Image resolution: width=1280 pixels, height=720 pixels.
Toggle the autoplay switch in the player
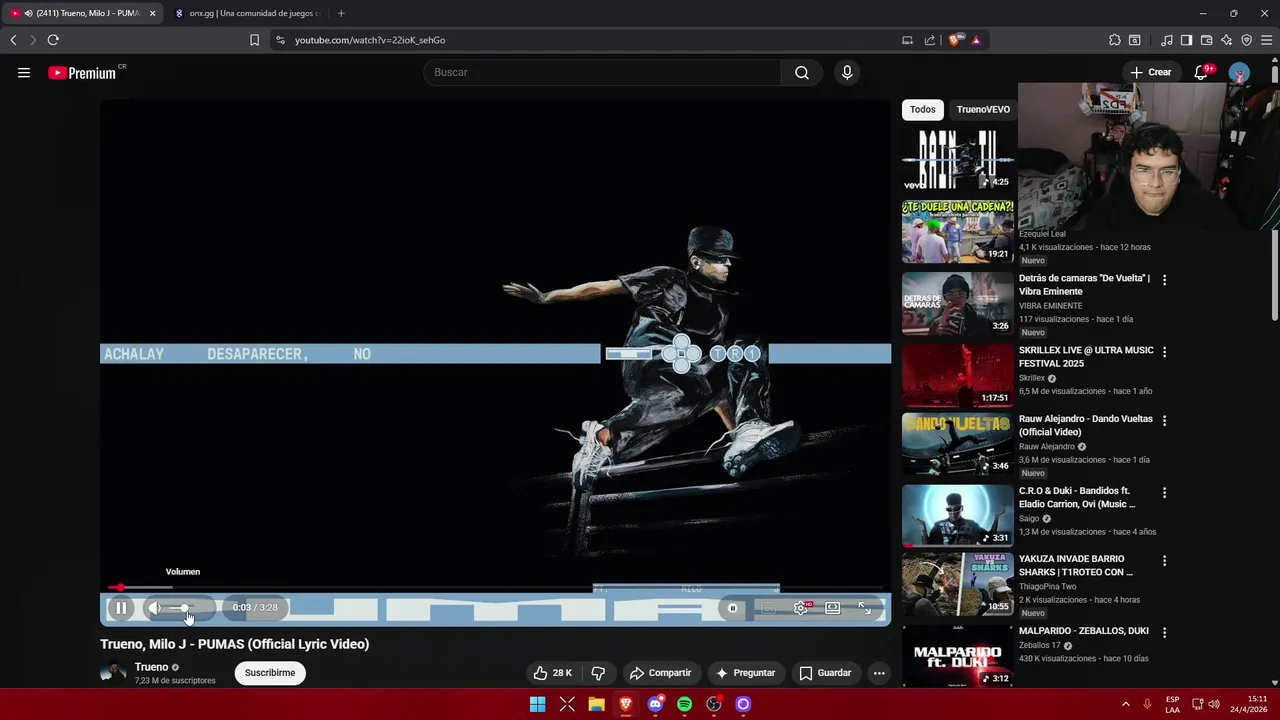pyautogui.click(x=733, y=608)
